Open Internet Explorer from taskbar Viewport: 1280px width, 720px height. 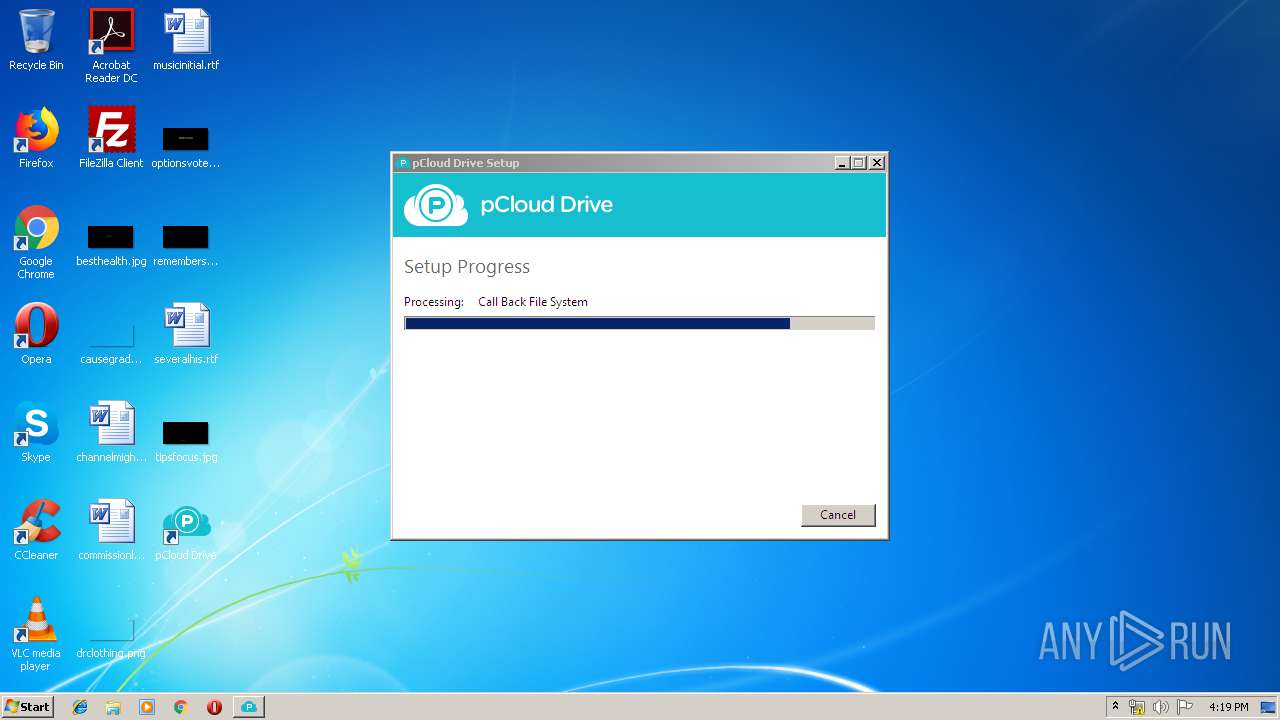click(x=80, y=707)
